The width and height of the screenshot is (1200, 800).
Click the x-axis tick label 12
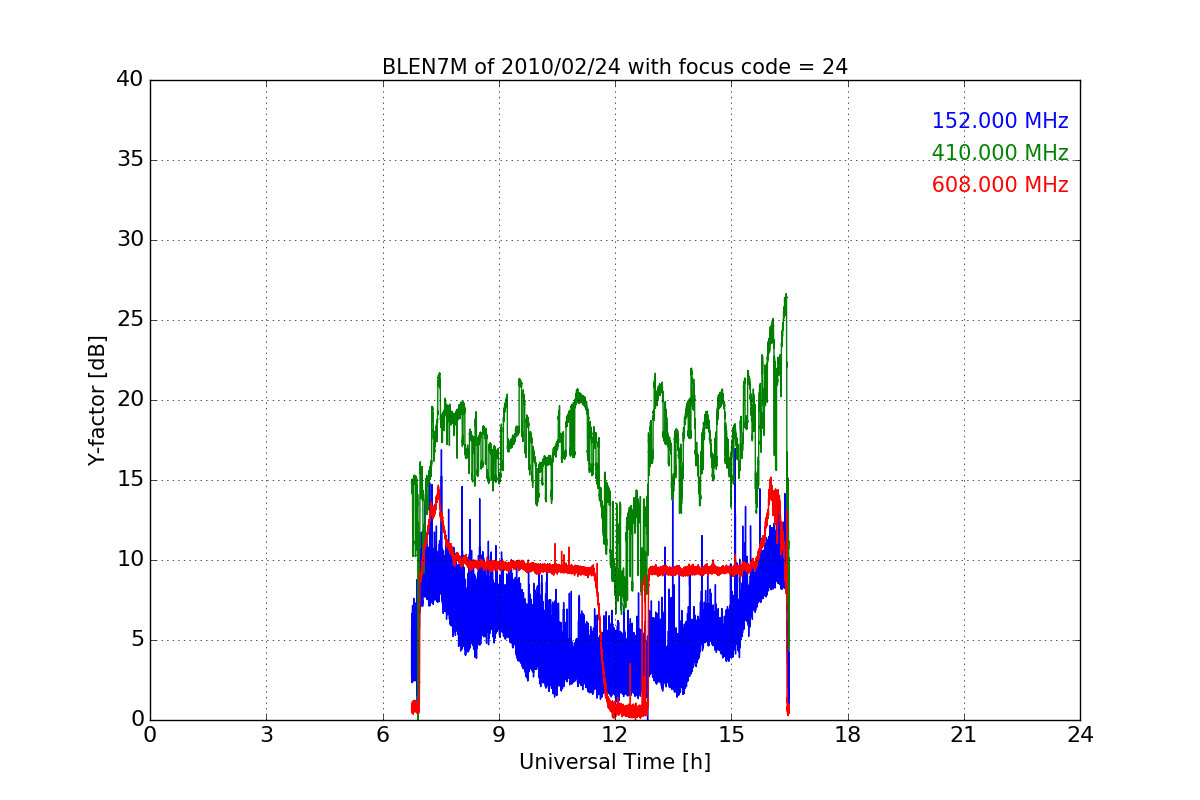(614, 734)
